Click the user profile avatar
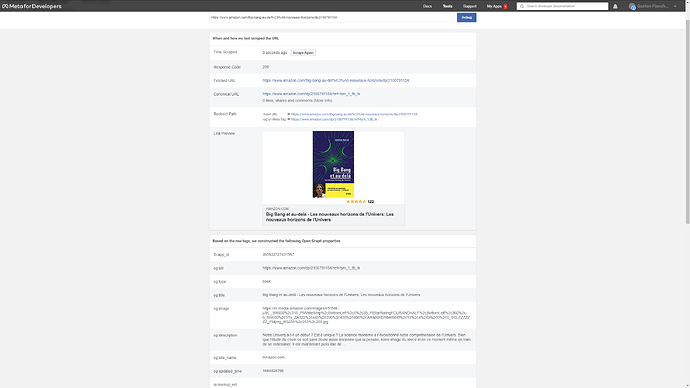 tap(632, 6)
